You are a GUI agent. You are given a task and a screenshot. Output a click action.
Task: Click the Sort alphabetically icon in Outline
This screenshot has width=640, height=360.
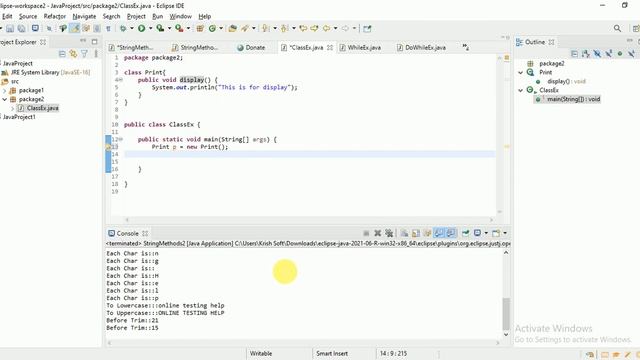(586, 53)
